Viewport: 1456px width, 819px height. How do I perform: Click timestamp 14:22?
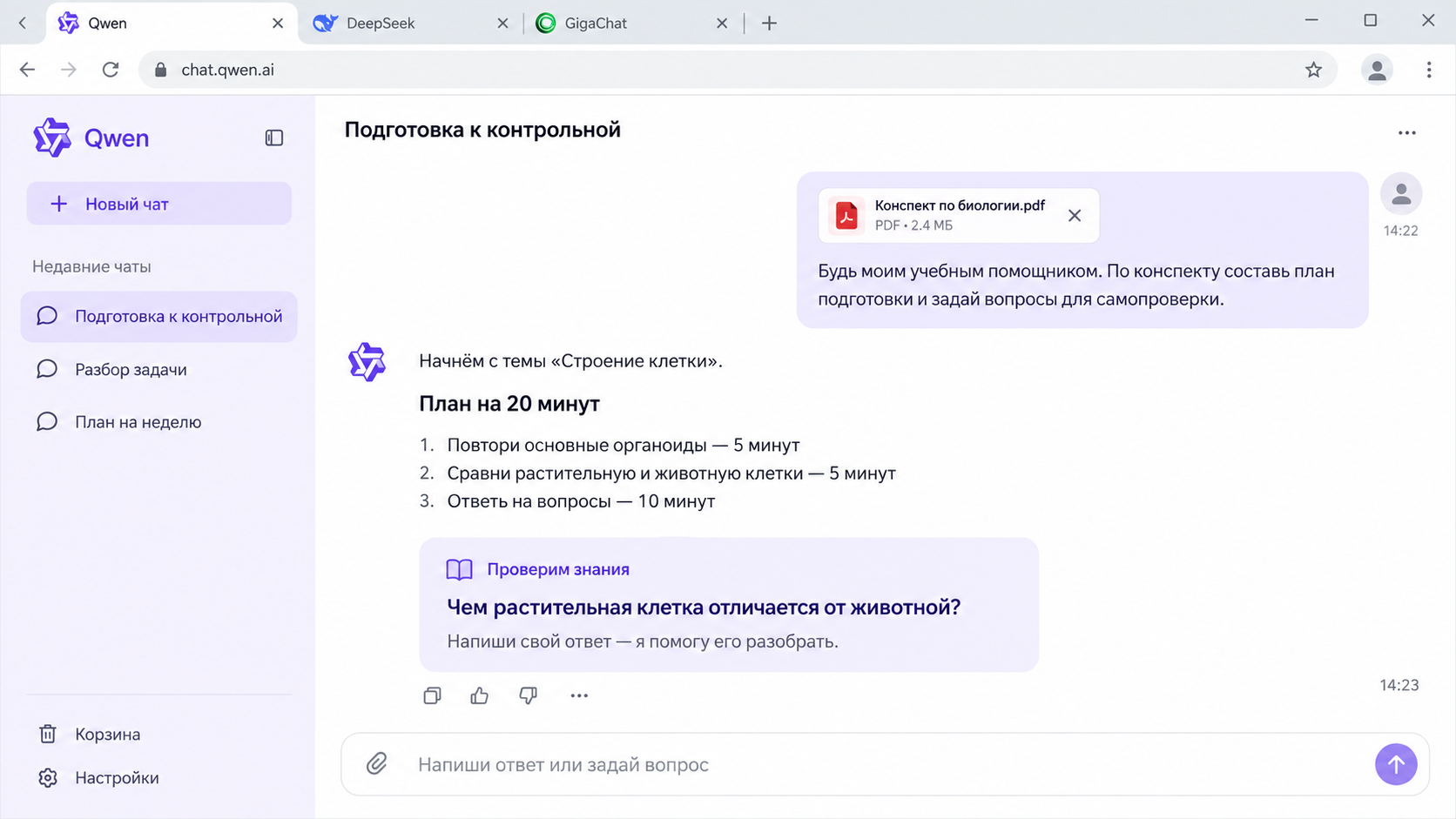pos(1401,231)
